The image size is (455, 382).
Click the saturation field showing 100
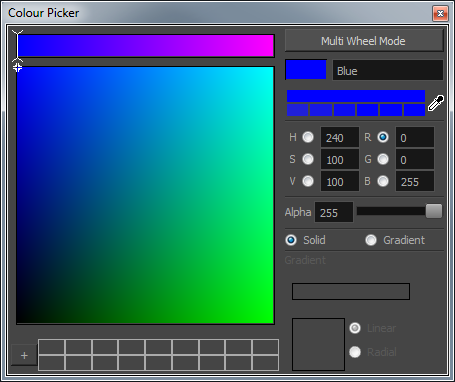(340, 159)
